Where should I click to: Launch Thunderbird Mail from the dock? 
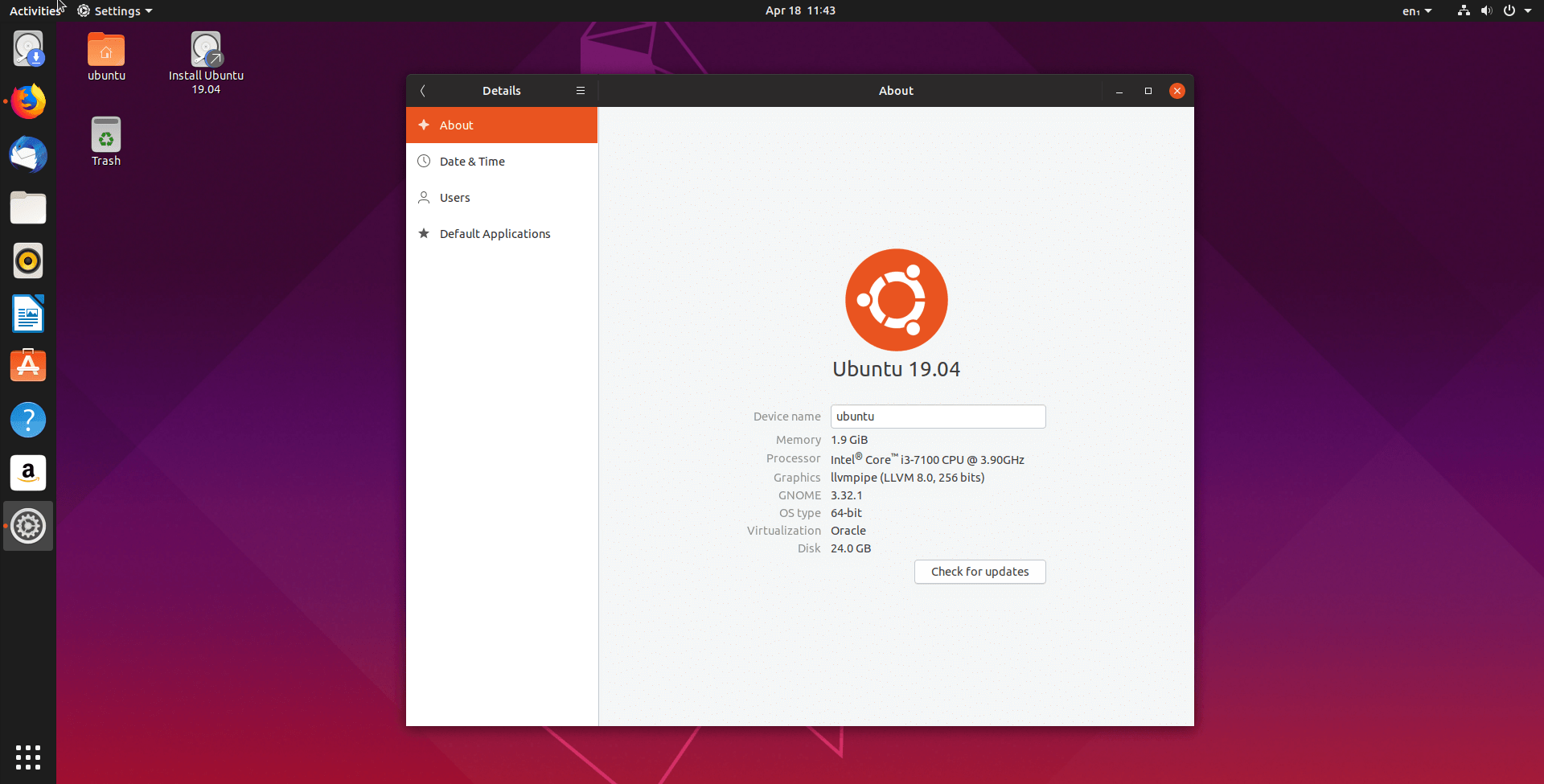pyautogui.click(x=28, y=155)
